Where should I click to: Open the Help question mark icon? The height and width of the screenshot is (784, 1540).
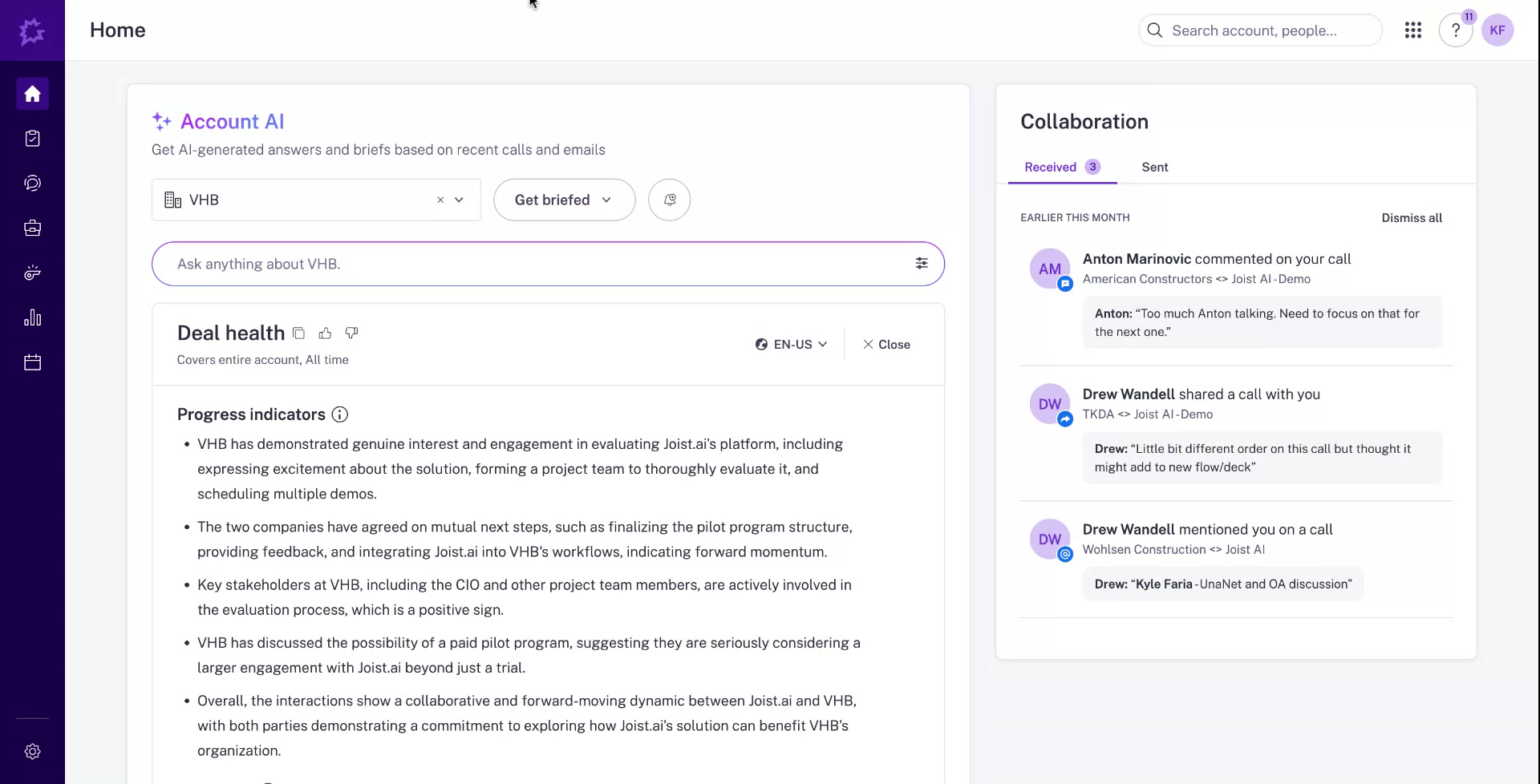click(x=1456, y=30)
